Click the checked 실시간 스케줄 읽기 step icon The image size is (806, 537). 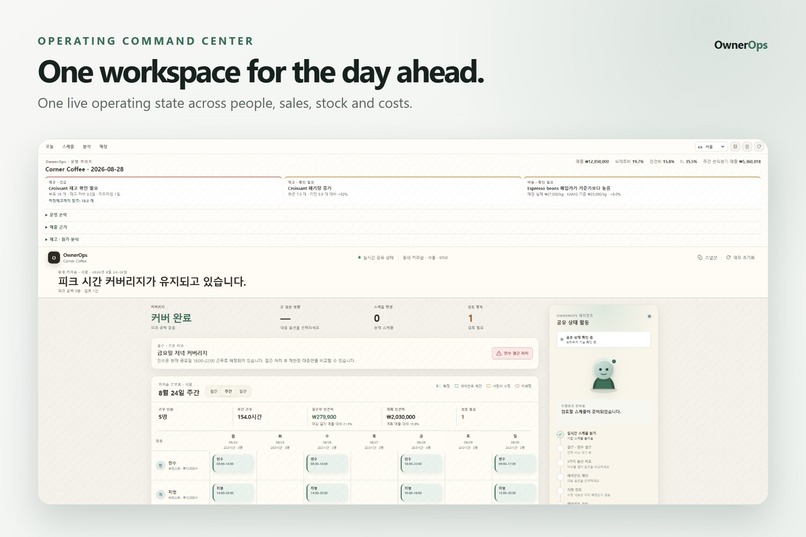(560, 435)
